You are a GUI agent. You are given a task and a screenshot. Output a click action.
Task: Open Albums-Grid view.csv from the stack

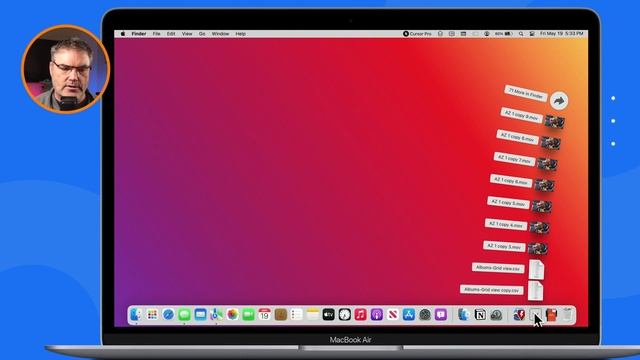tap(536, 270)
